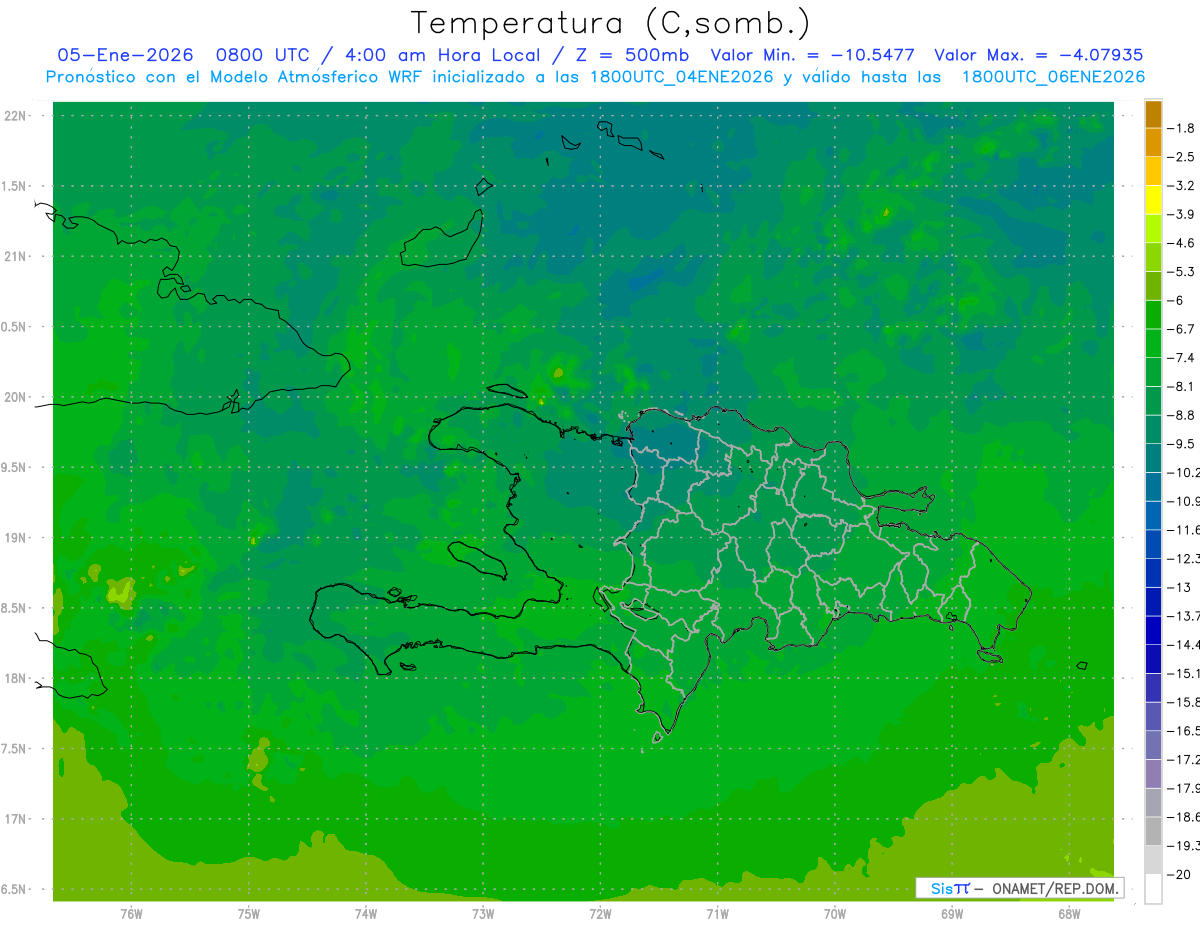Click the '68W' longitude label
The image size is (1200, 927).
coord(1068,914)
